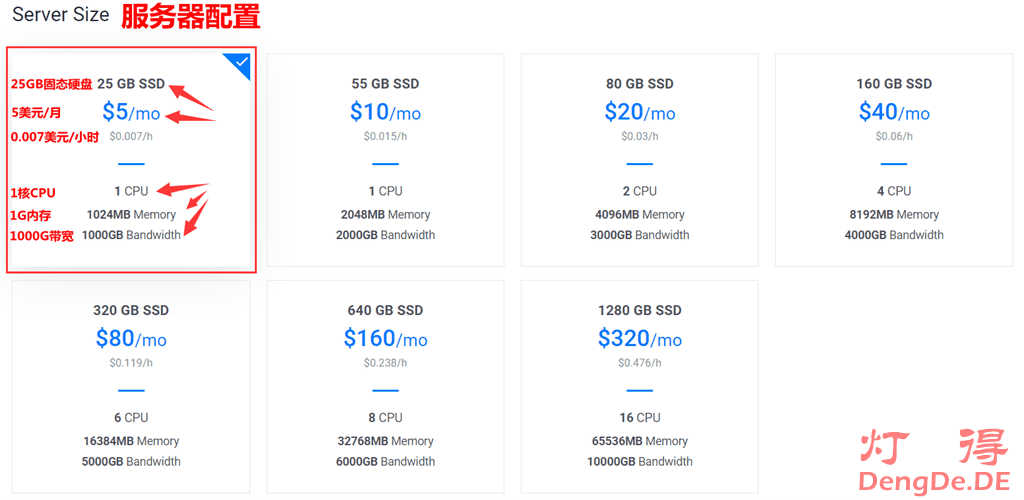Click the blue checkmark on selected plan

(x=240, y=63)
